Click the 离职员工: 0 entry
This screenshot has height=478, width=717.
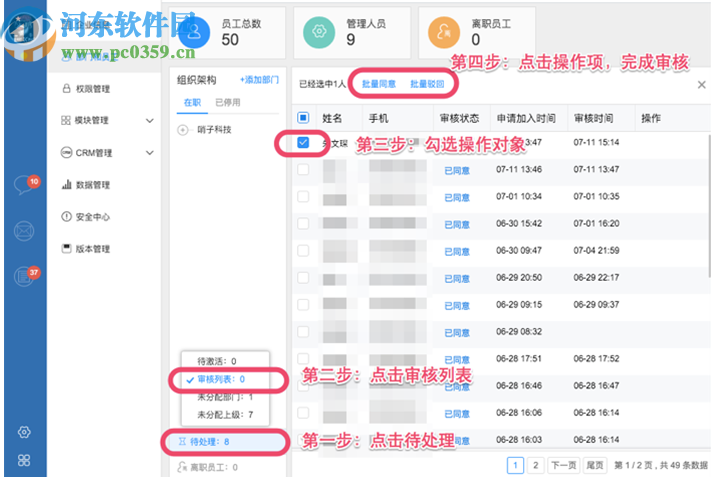point(214,467)
